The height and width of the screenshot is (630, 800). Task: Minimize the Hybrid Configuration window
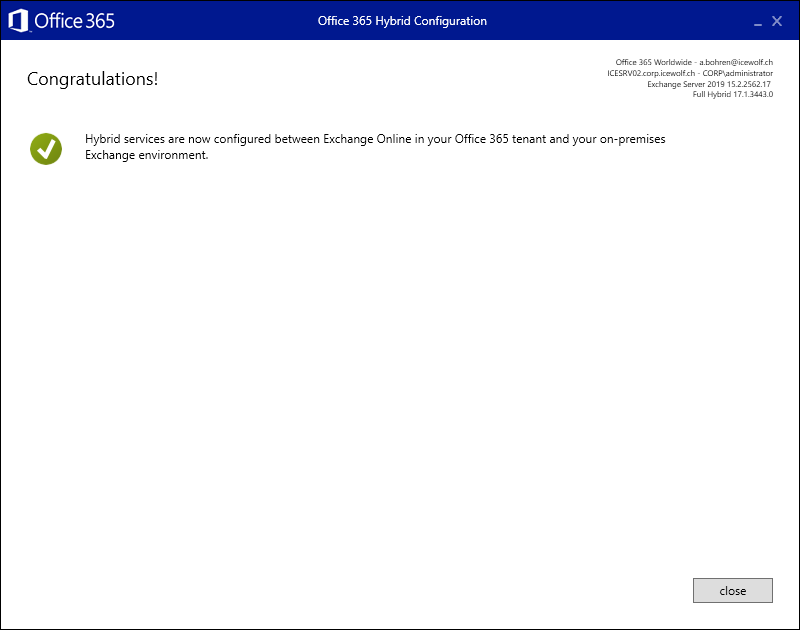click(x=758, y=22)
